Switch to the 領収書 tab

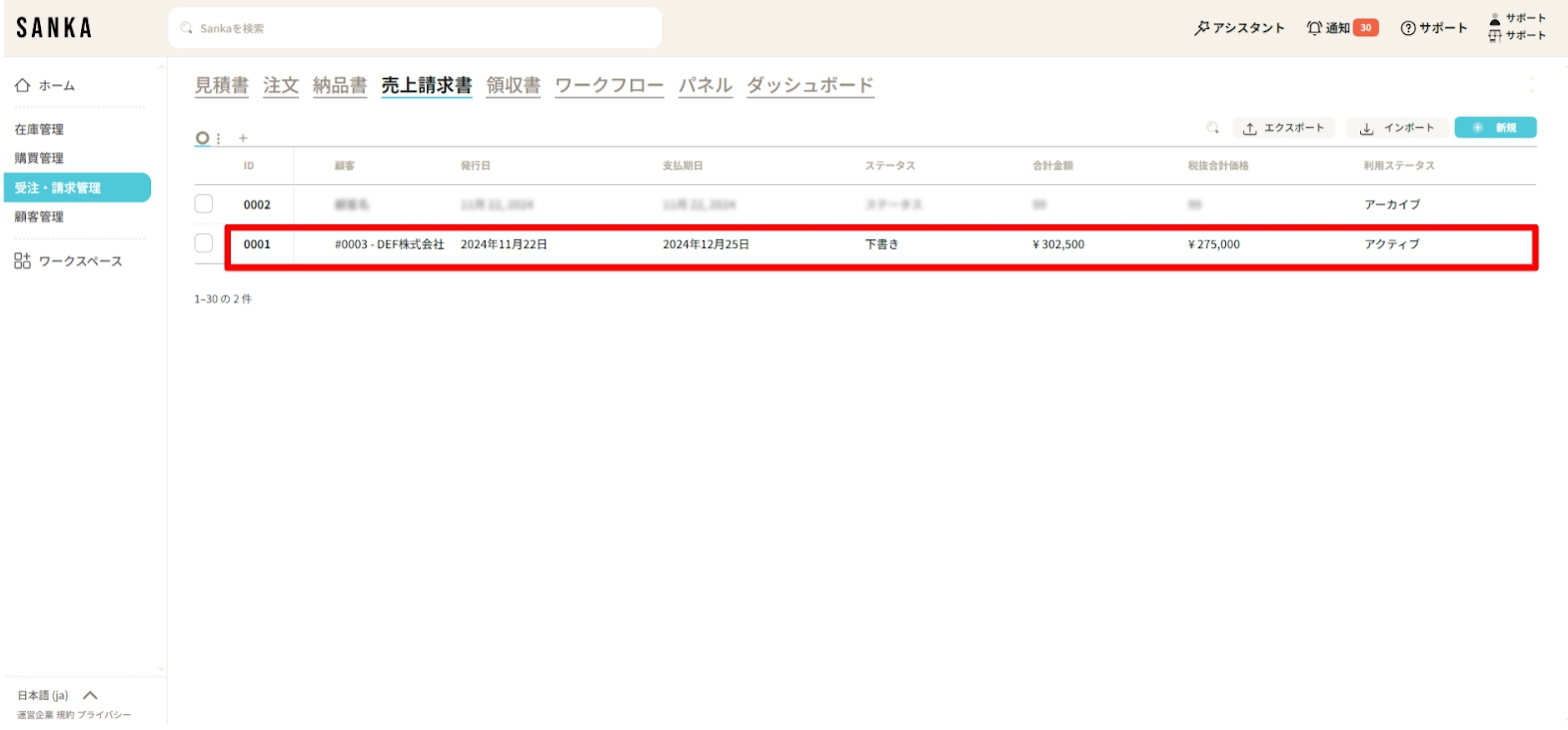click(513, 86)
